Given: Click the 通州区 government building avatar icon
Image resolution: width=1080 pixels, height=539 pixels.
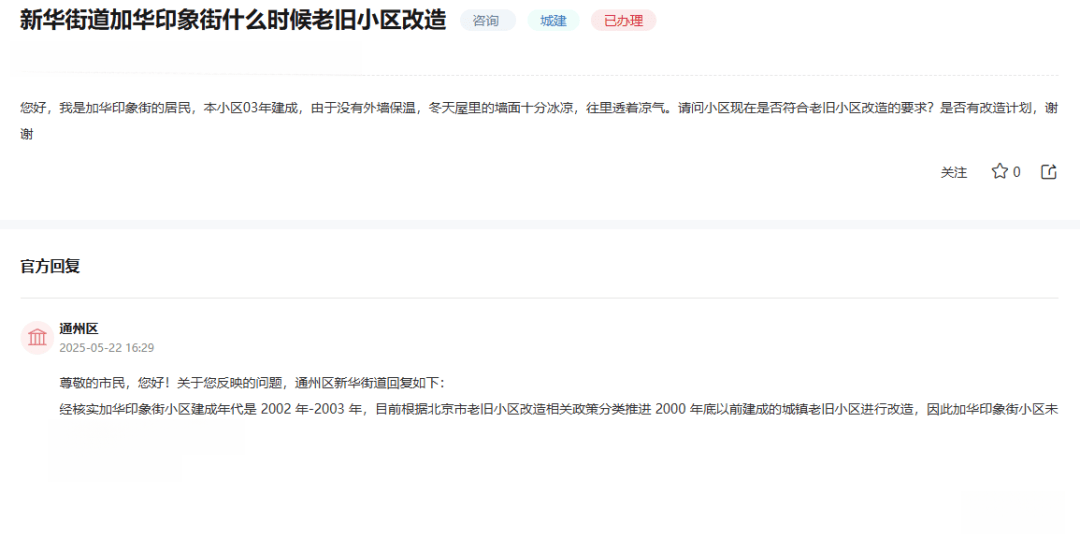Looking at the screenshot, I should (37, 337).
